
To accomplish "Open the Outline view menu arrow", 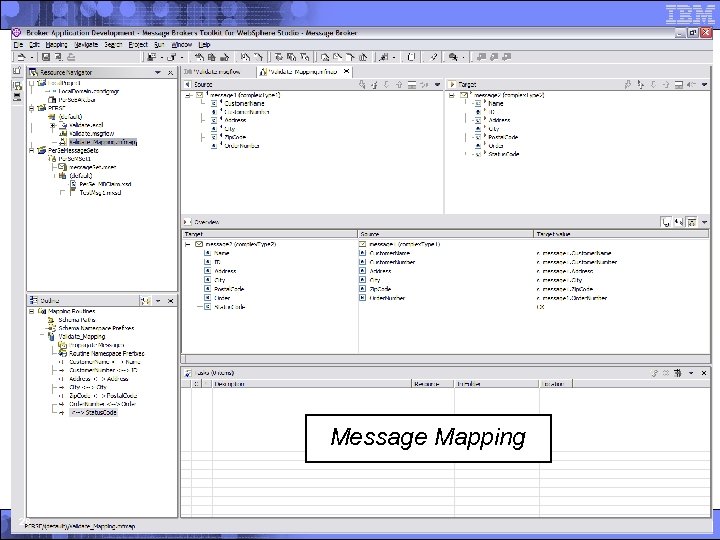I will click(x=158, y=301).
